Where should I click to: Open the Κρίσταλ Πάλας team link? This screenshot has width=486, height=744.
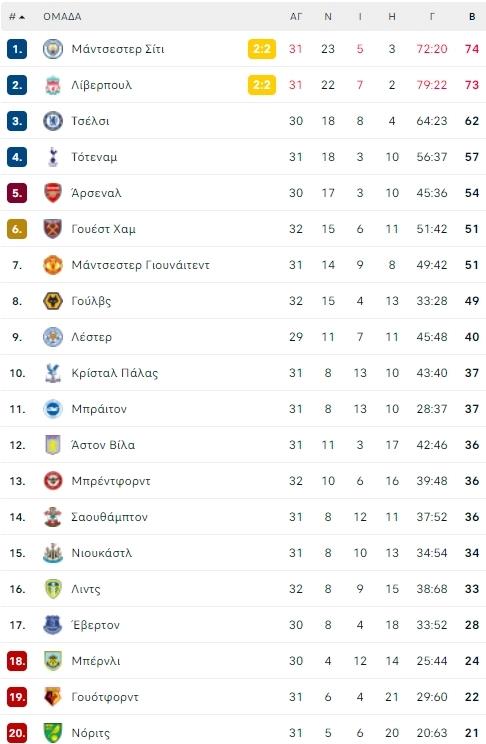114,373
